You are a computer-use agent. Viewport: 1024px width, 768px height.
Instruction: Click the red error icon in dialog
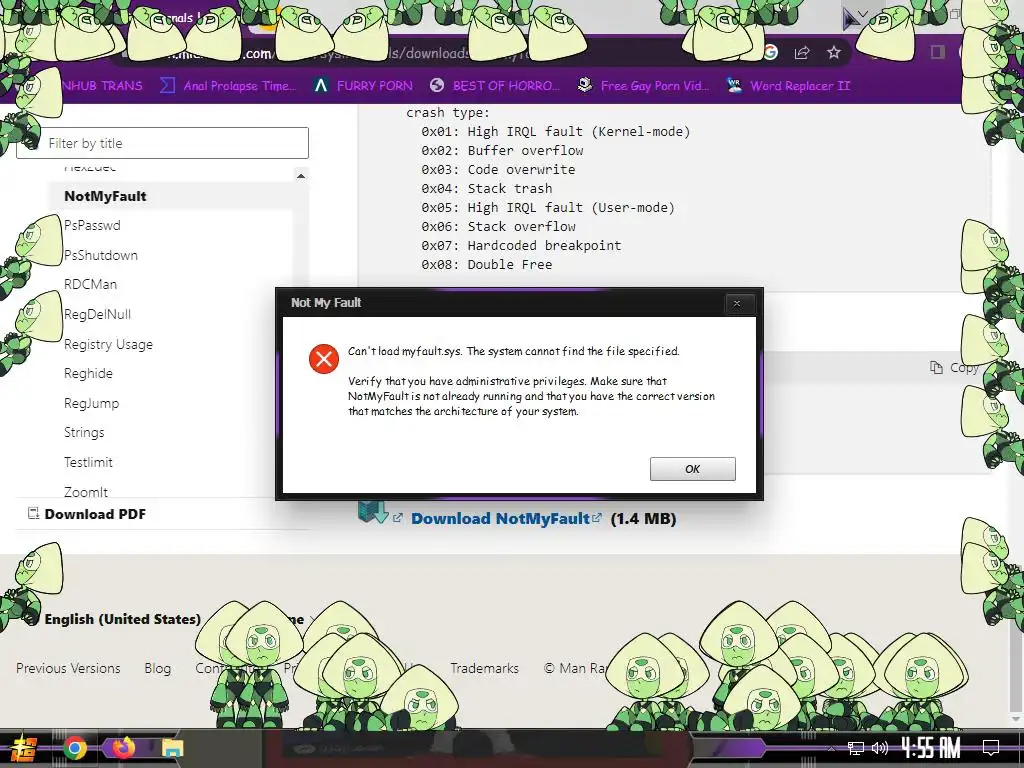pyautogui.click(x=324, y=359)
